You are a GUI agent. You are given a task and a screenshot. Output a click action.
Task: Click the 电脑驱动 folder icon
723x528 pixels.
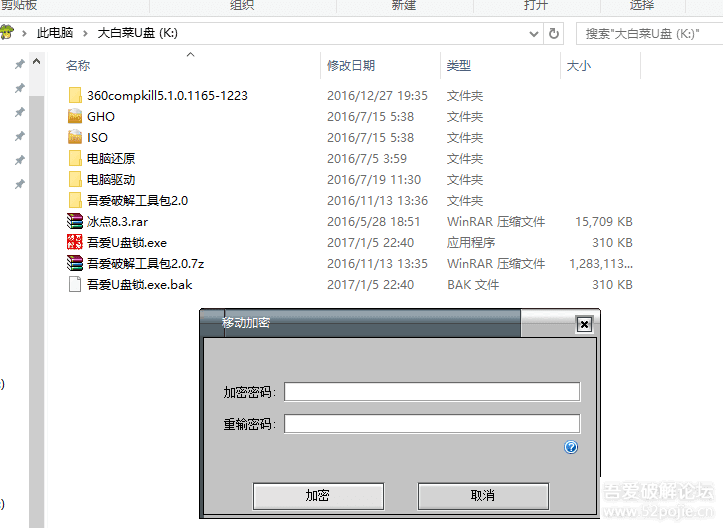point(75,179)
